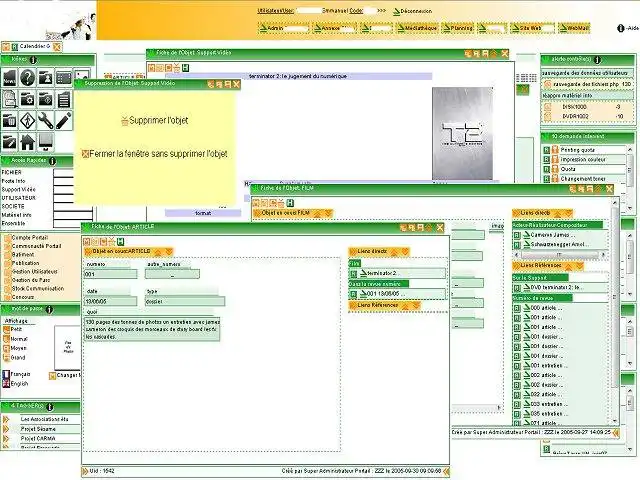Click green H icon in FILM toolbar

[290, 202]
